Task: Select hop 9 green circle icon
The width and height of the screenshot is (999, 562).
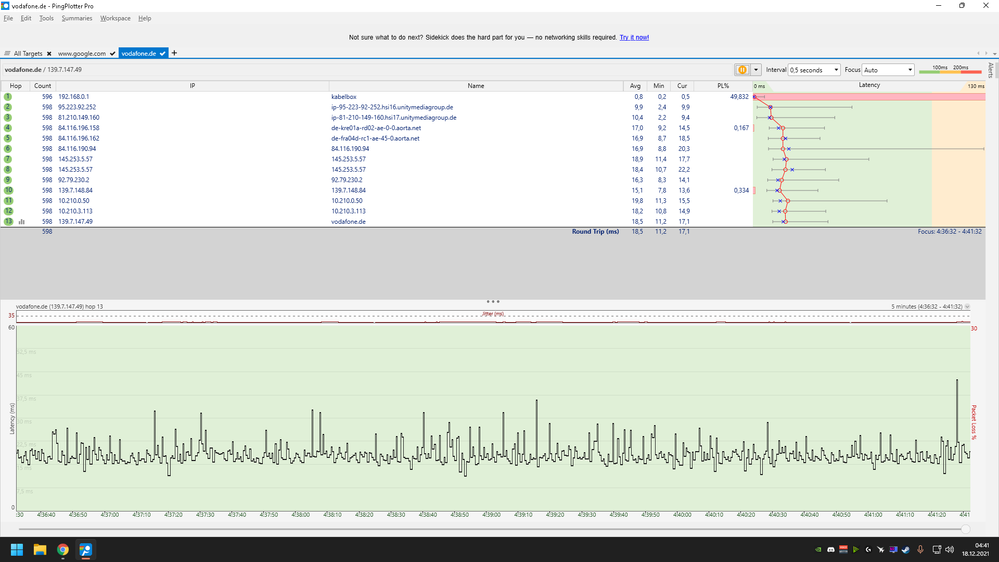Action: coord(8,180)
